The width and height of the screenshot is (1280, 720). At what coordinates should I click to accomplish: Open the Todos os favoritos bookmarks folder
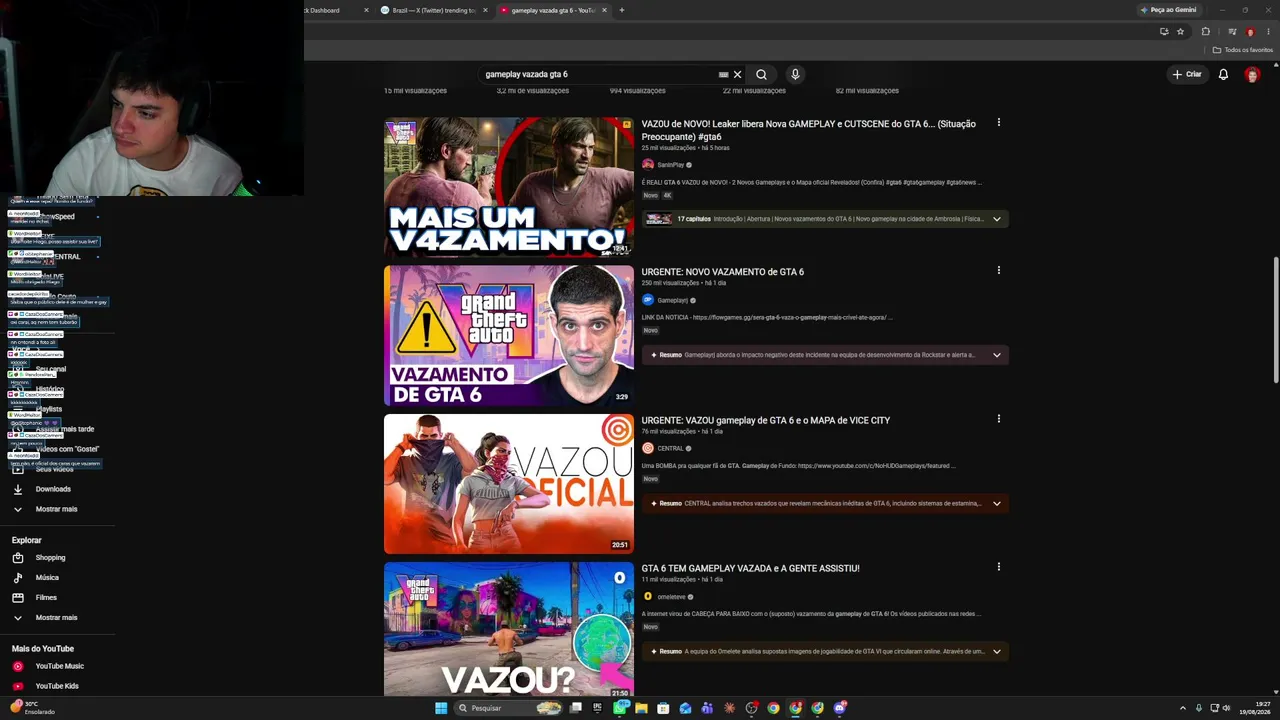[1243, 50]
